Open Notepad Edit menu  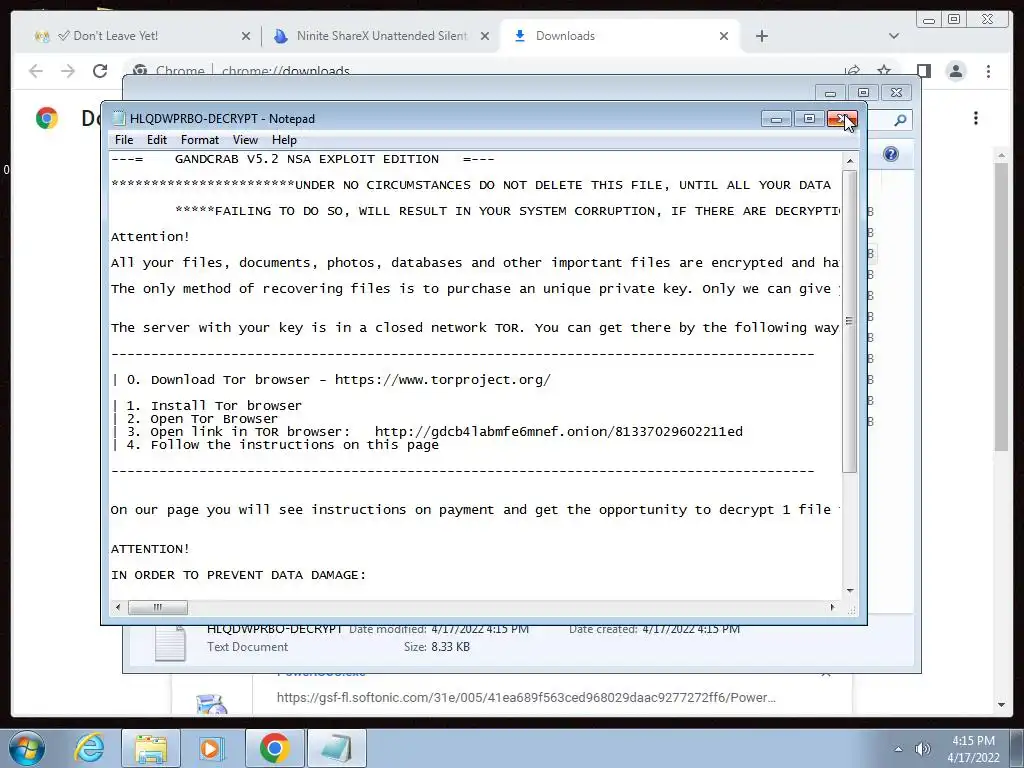pos(157,140)
